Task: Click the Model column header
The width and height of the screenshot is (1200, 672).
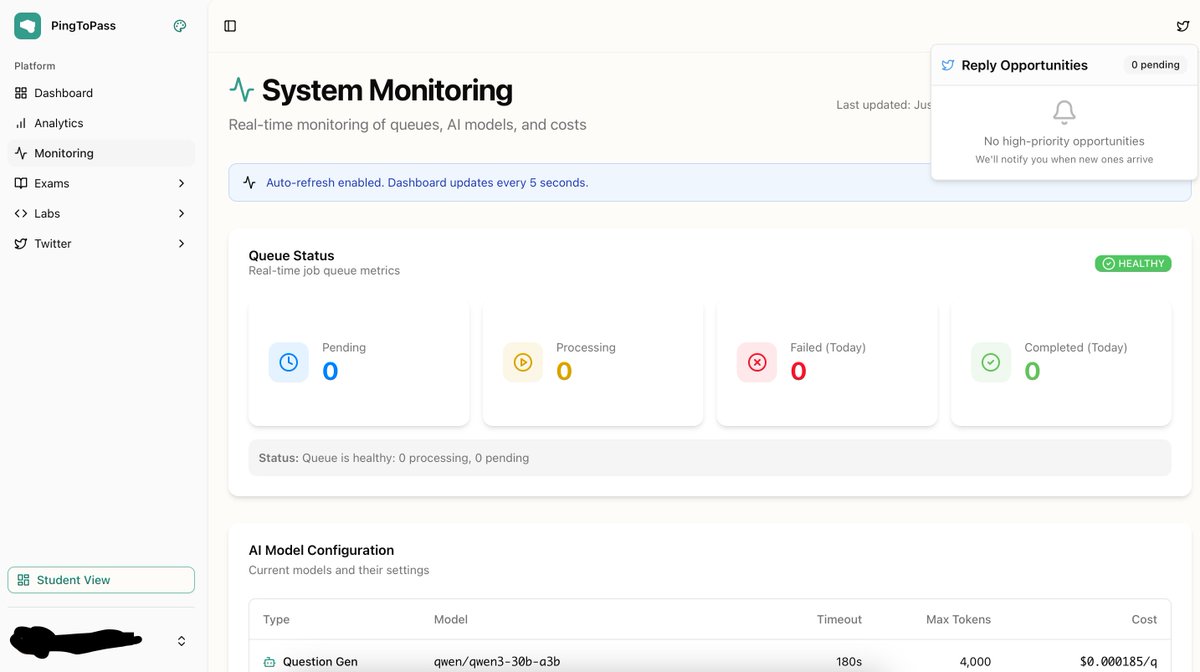Action: click(x=451, y=620)
